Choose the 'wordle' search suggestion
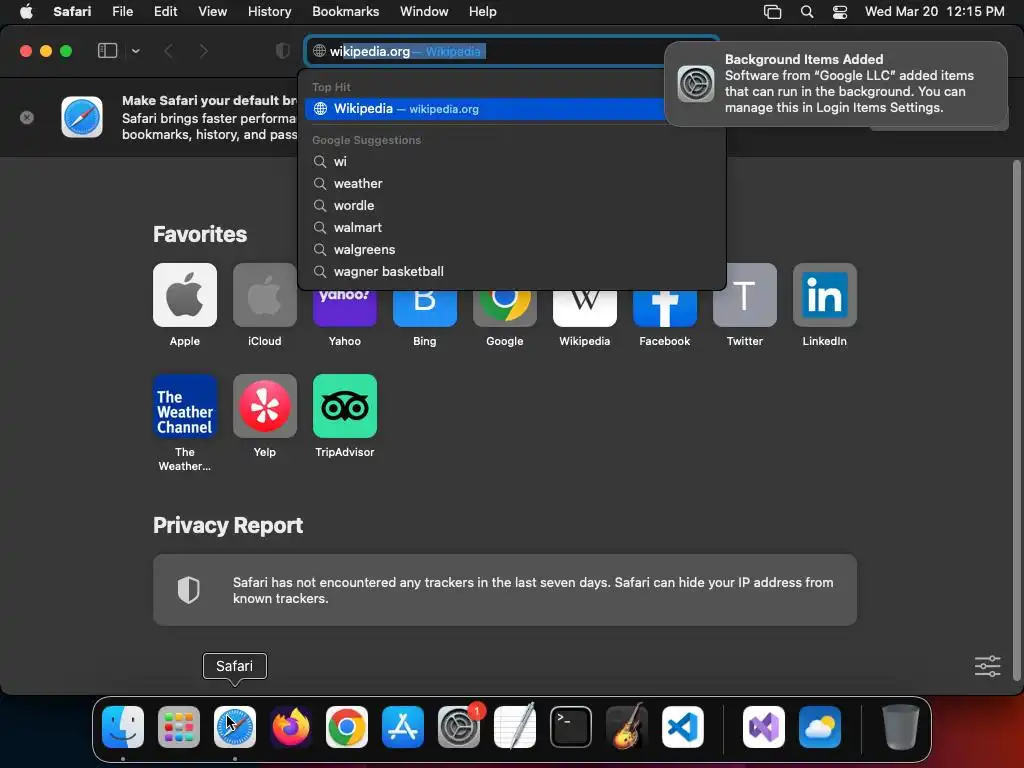 (x=513, y=206)
